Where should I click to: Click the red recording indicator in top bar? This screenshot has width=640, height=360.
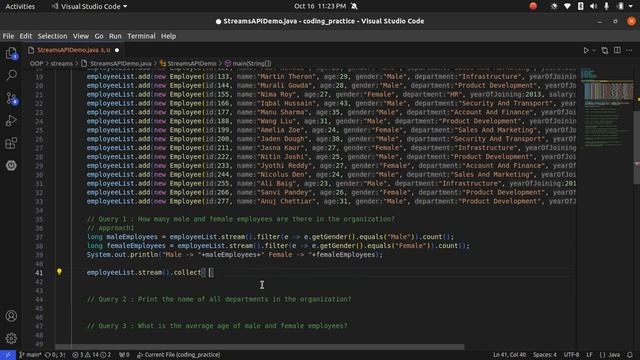[533, 6]
